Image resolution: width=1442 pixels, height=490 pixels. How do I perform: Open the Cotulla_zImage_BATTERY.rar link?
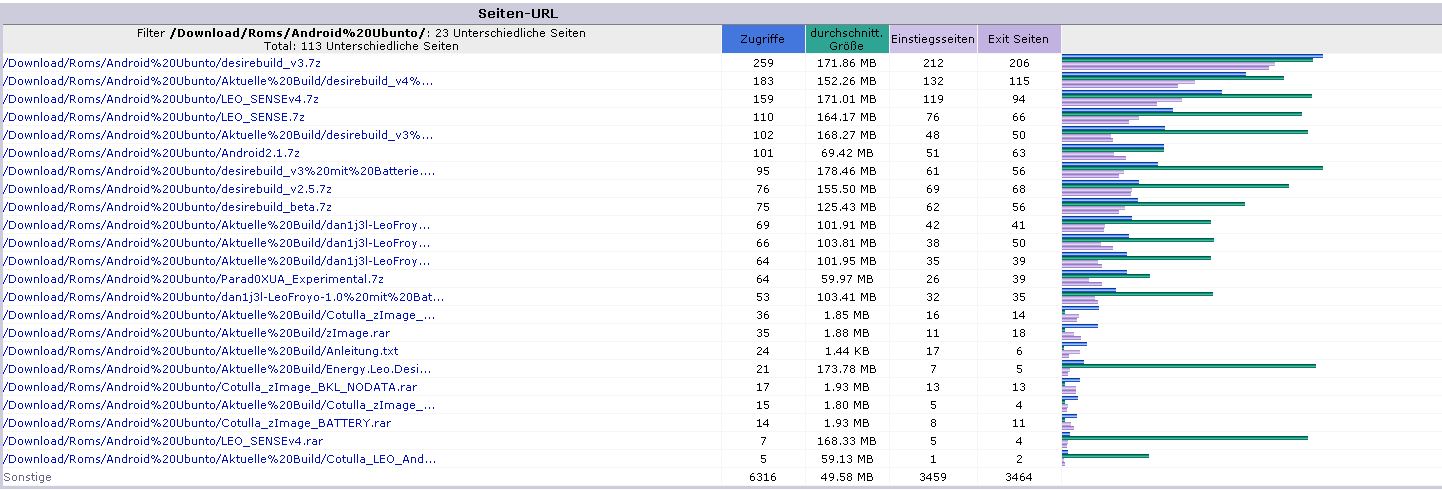click(197, 423)
